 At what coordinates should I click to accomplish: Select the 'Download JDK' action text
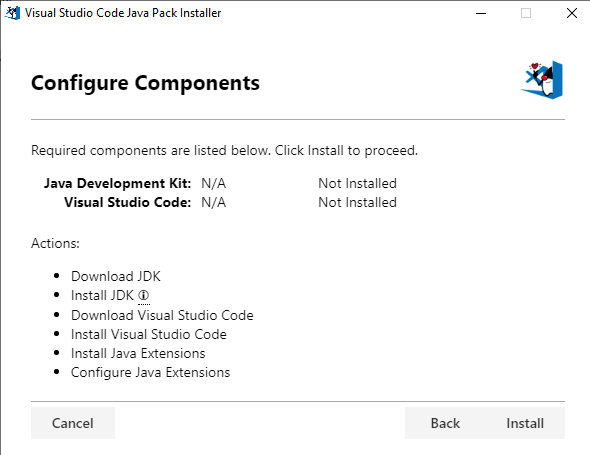pyautogui.click(x=116, y=276)
